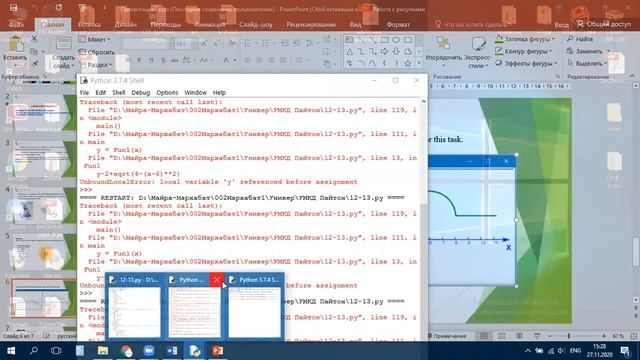Open the Help menu in Python Shell
Screen dimensions: 640x360
(219, 93)
